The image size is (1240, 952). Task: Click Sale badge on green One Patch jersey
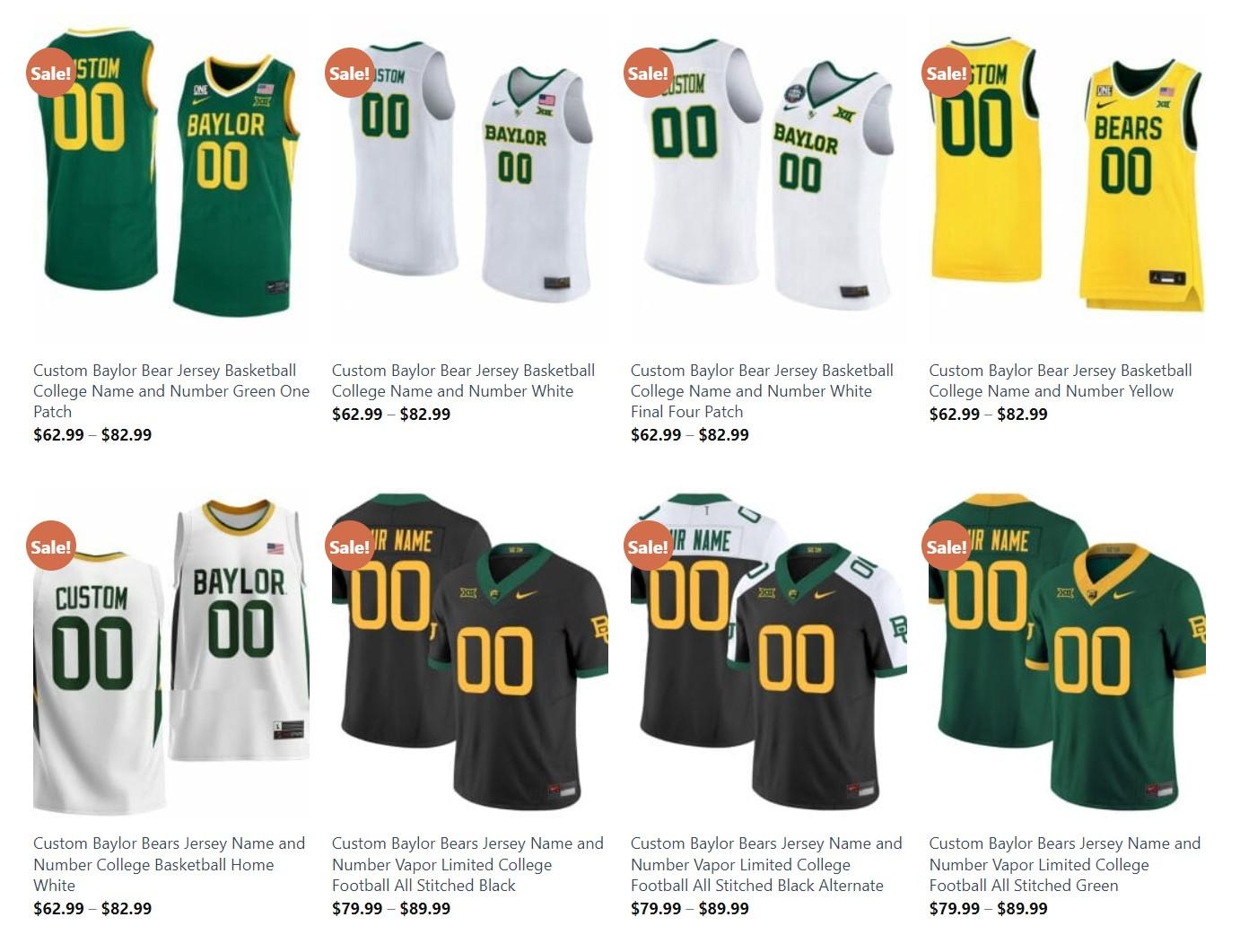point(50,73)
